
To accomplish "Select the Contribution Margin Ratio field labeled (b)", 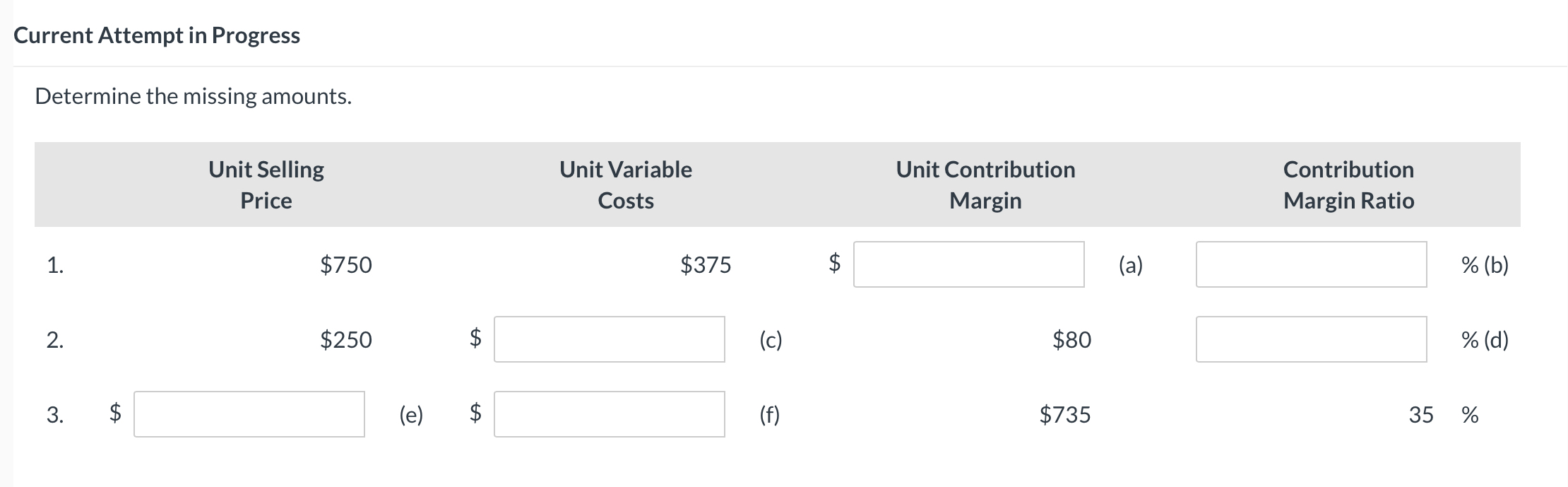I will tap(1312, 265).
